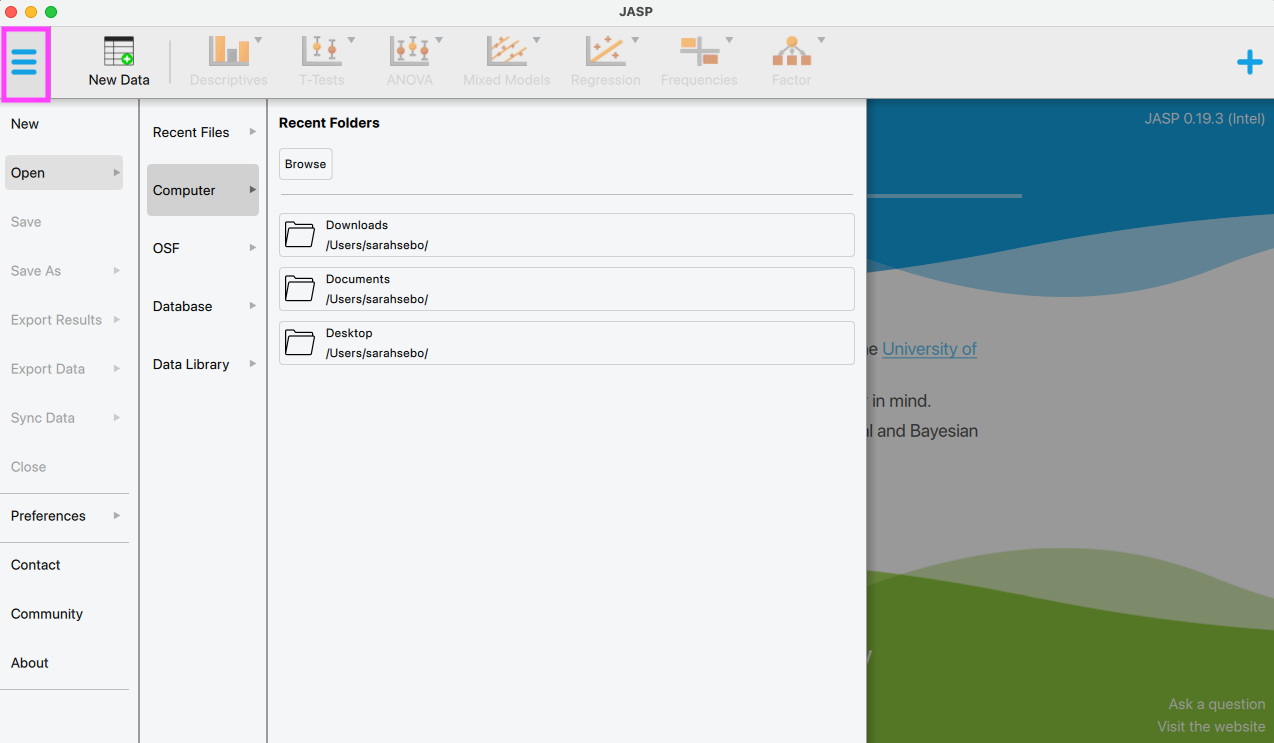Image resolution: width=1274 pixels, height=743 pixels.
Task: Open the Desktop folder entry
Action: pyautogui.click(x=566, y=343)
